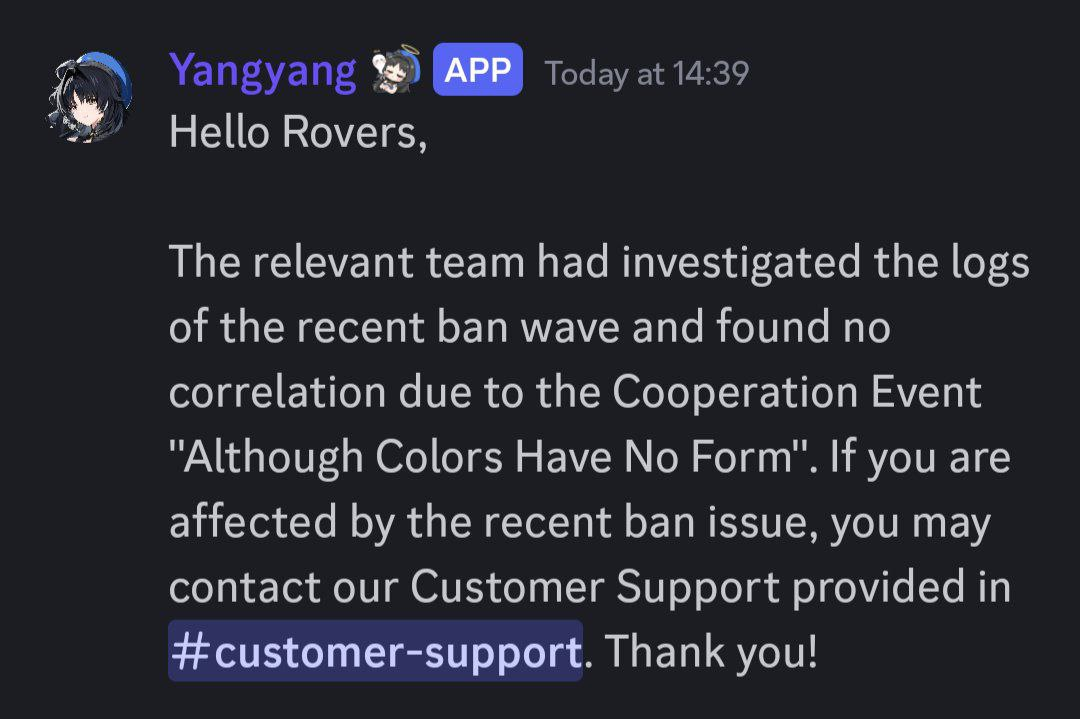Click the APP bot badge
Screen dimensions: 1080x719
click(477, 70)
